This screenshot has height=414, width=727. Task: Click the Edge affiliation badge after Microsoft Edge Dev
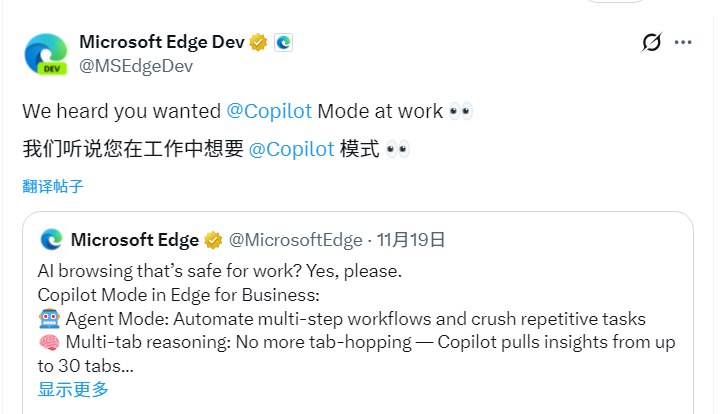283,43
